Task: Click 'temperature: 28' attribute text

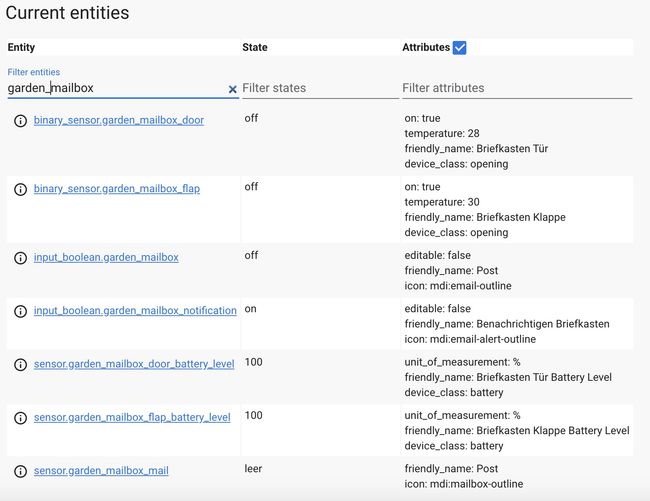Action: coord(441,133)
